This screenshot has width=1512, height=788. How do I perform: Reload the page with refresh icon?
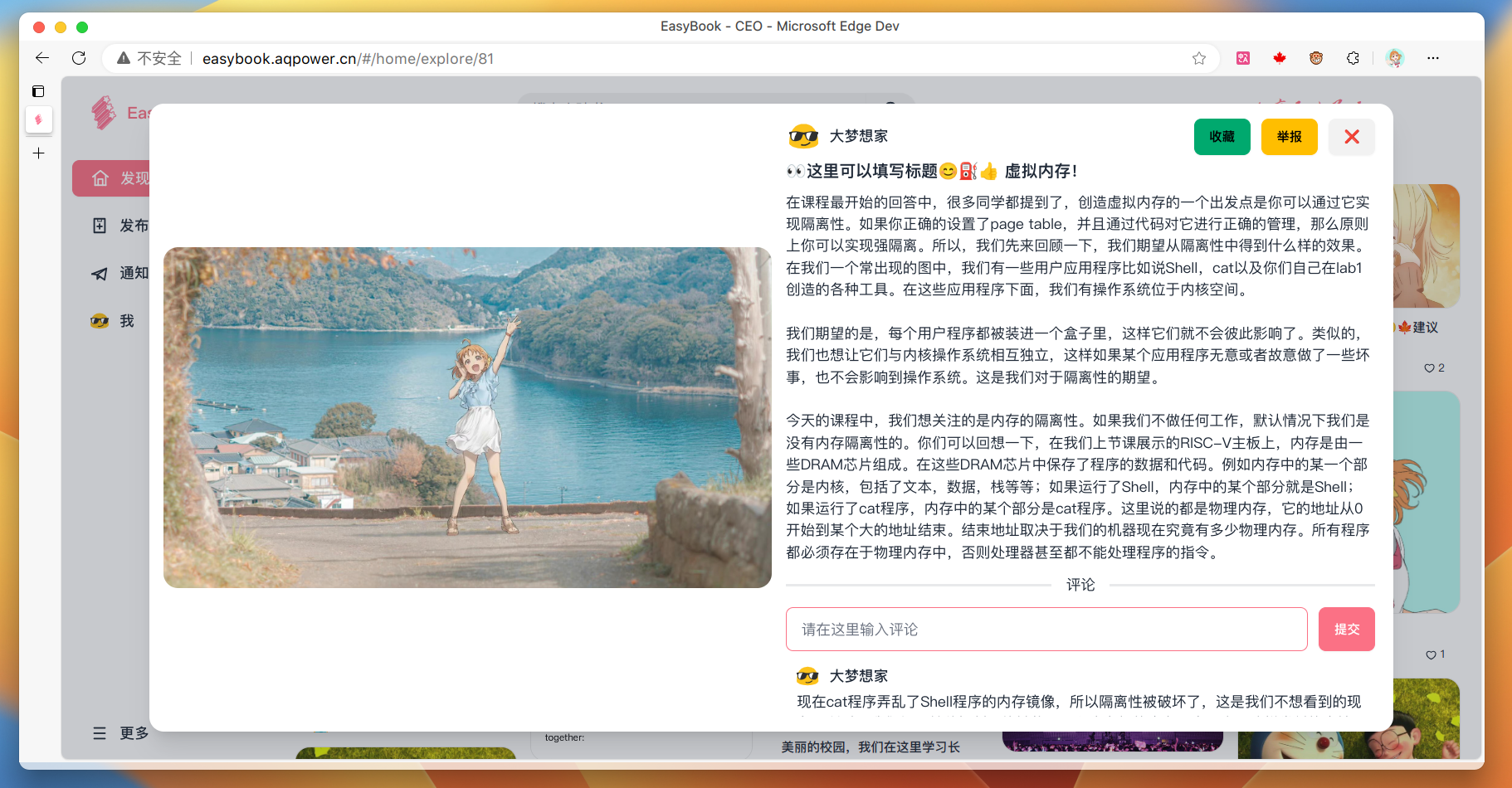click(x=79, y=58)
